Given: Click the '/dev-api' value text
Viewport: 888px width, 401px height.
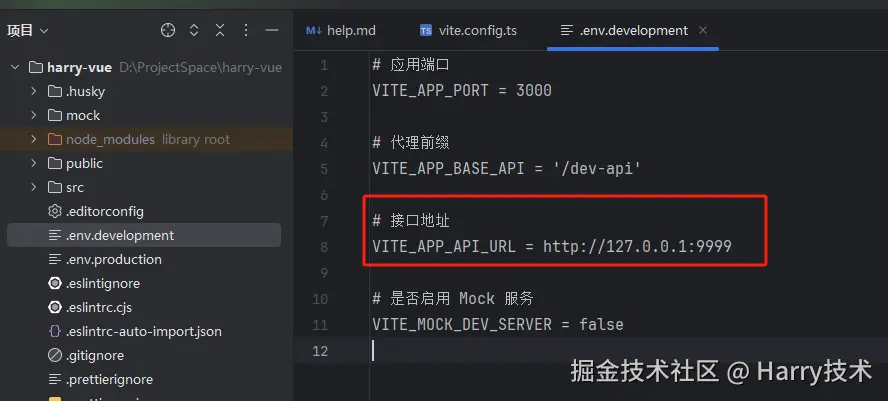Looking at the screenshot, I should coord(597,169).
